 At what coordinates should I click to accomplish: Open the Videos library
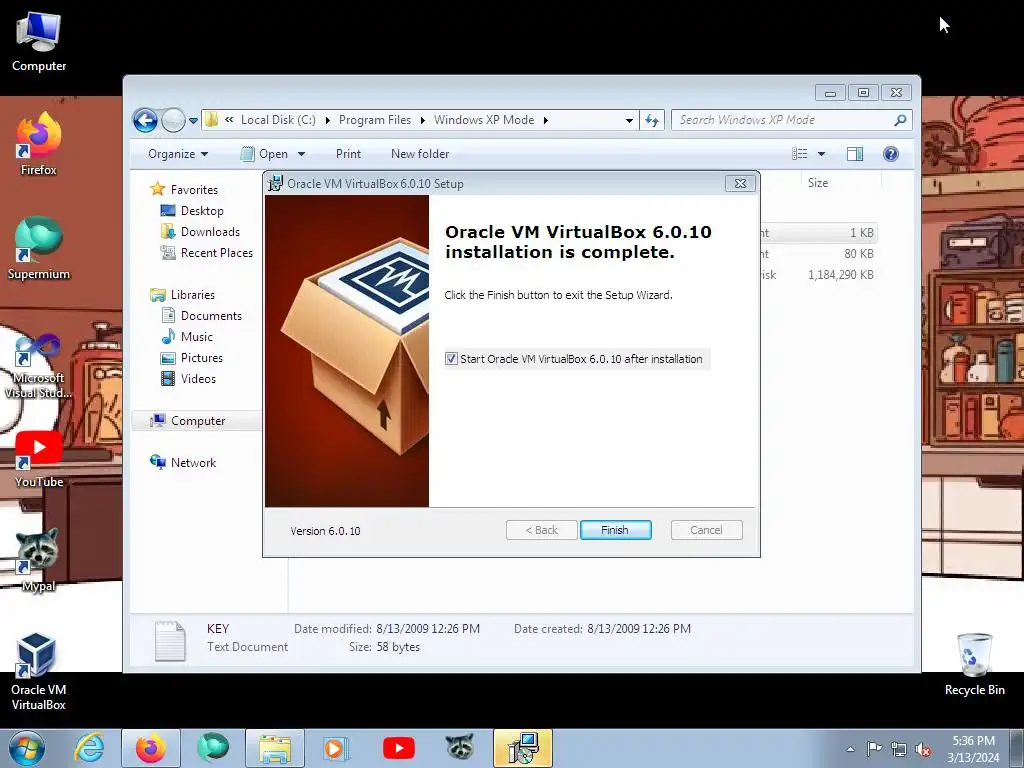click(x=198, y=378)
